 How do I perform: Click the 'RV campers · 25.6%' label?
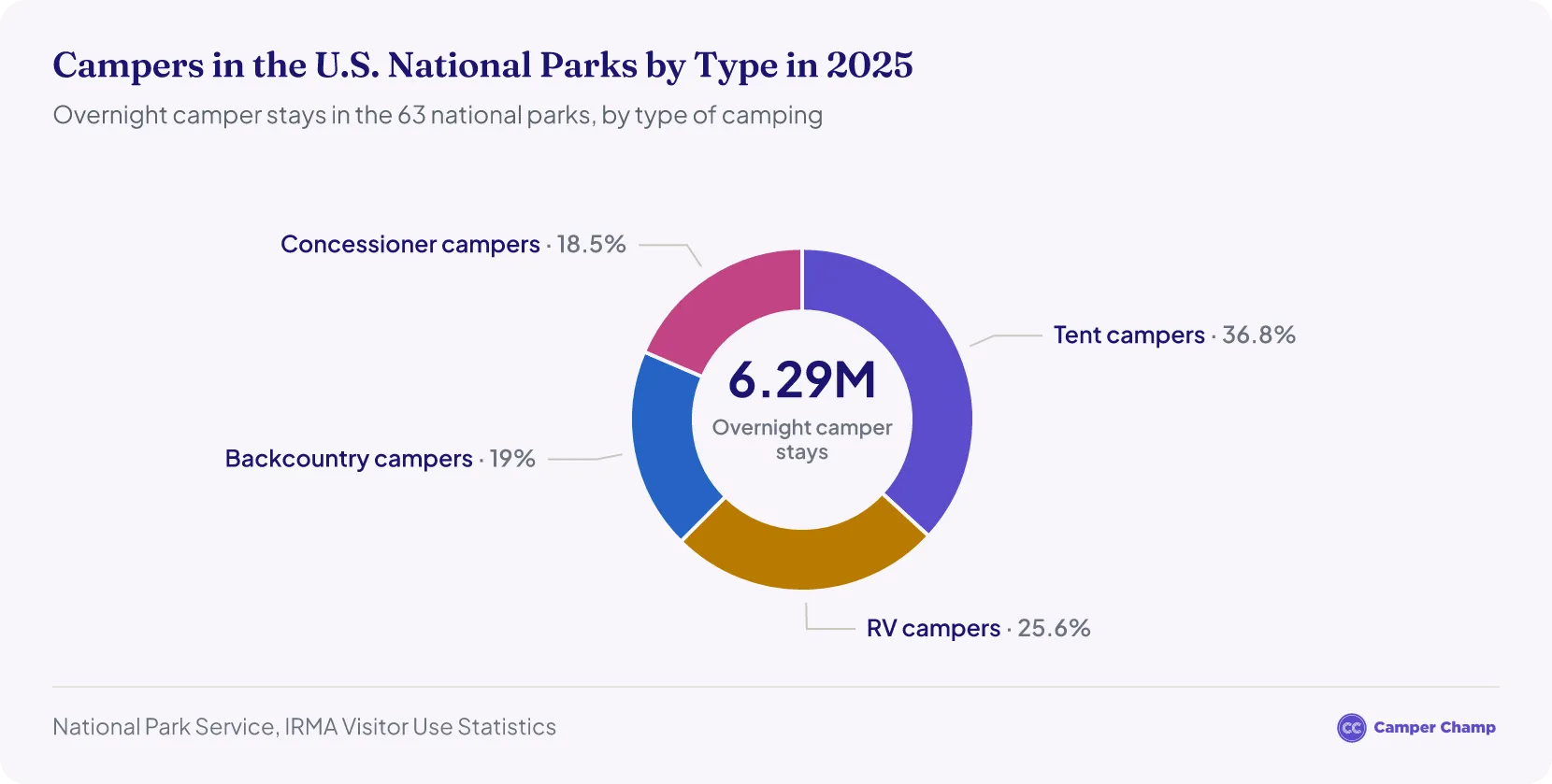pos(978,628)
